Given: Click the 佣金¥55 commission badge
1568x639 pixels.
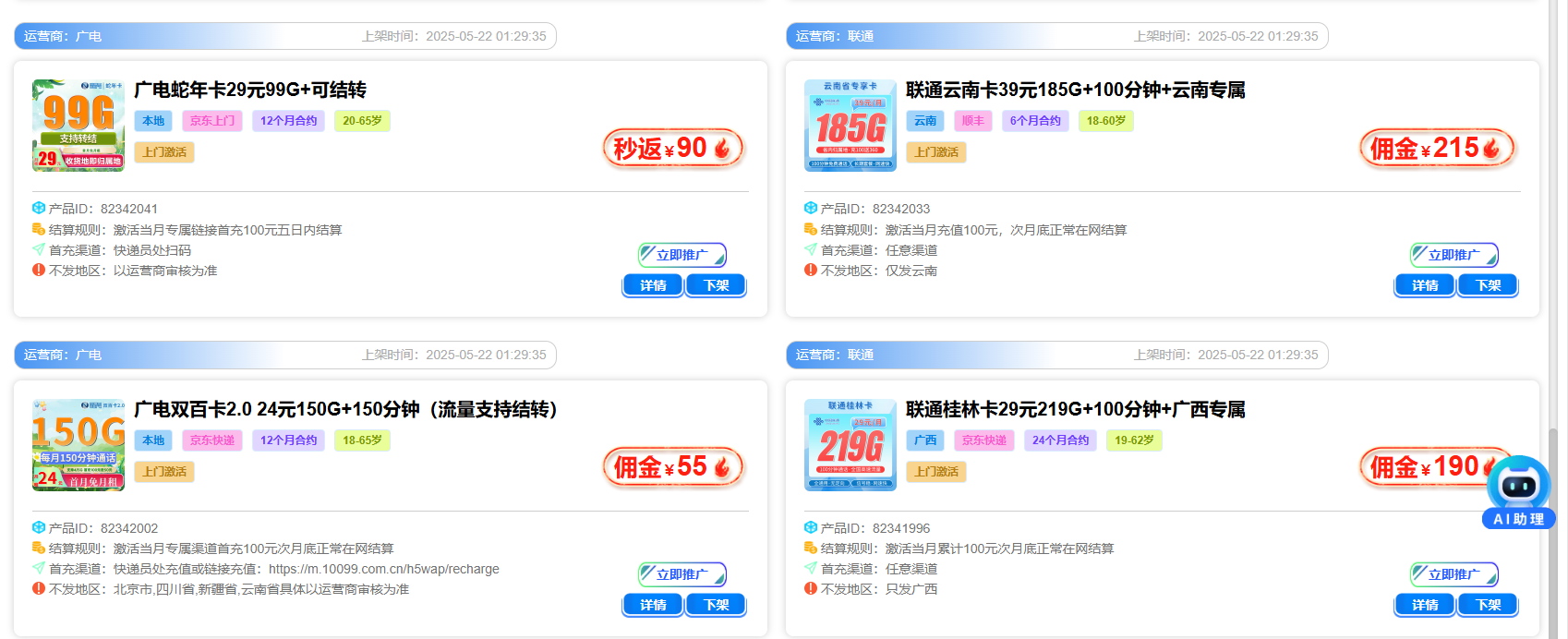Looking at the screenshot, I should 673,467.
